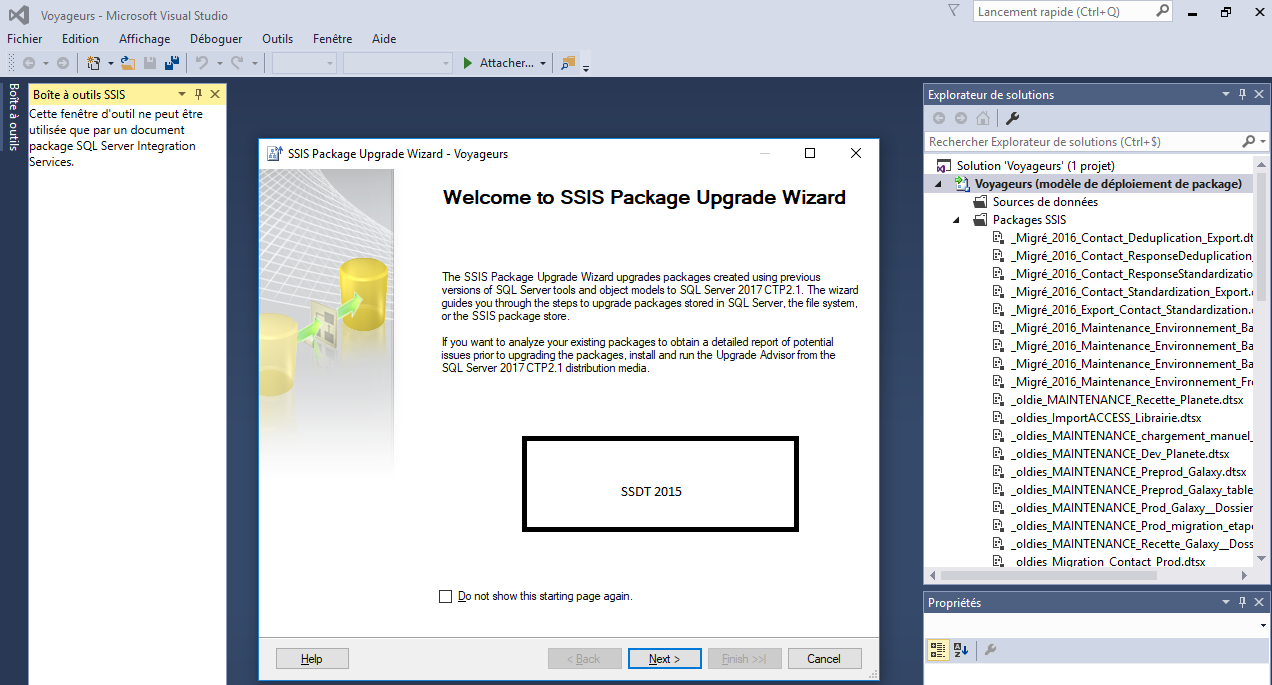
Task: Click the Alphabetical sort icon in Propriétés
Action: click(961, 649)
